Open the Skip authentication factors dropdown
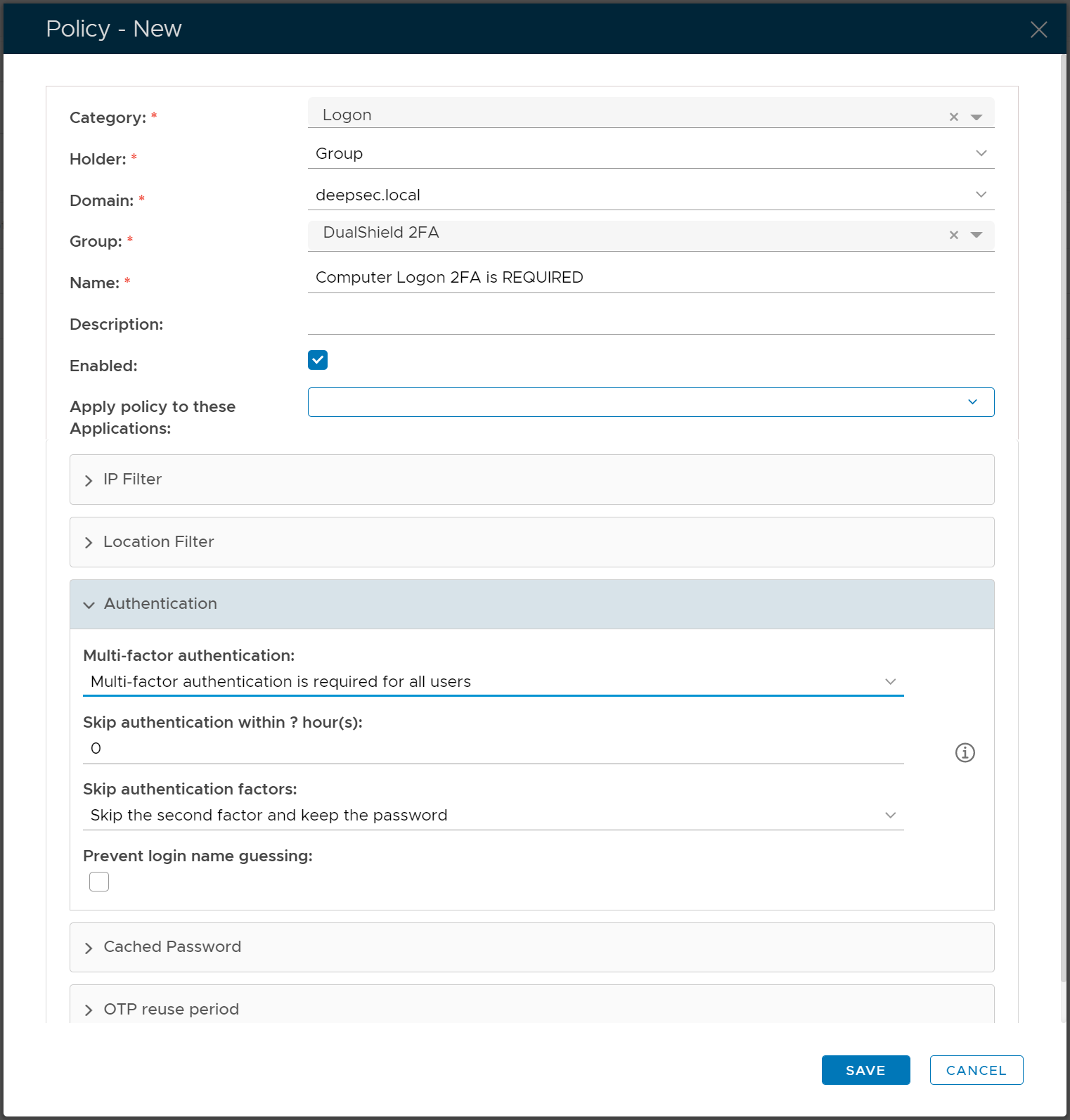 click(492, 816)
